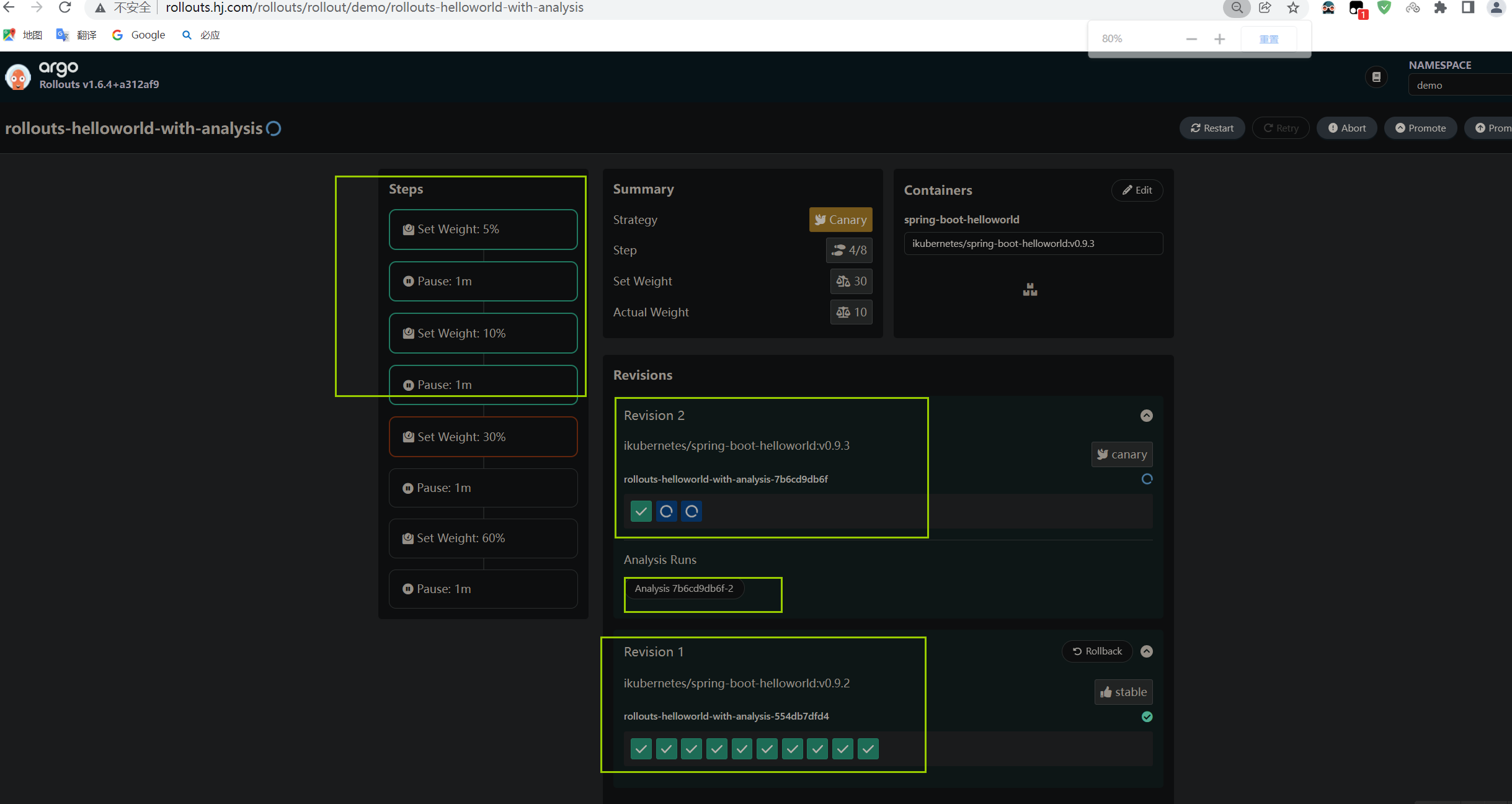Click the step 4/8 indicator
1512x804 pixels.
(x=849, y=250)
